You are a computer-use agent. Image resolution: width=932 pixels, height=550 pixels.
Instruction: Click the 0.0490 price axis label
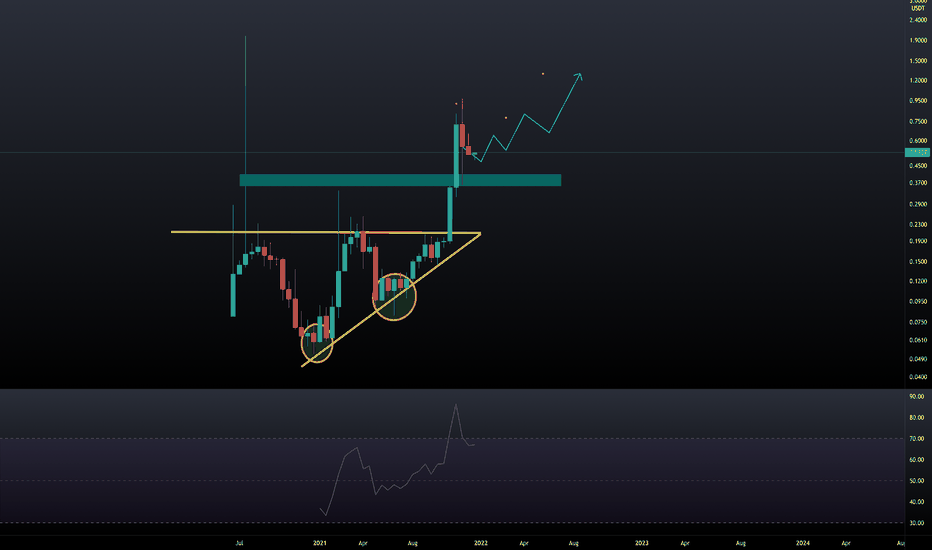click(x=918, y=359)
